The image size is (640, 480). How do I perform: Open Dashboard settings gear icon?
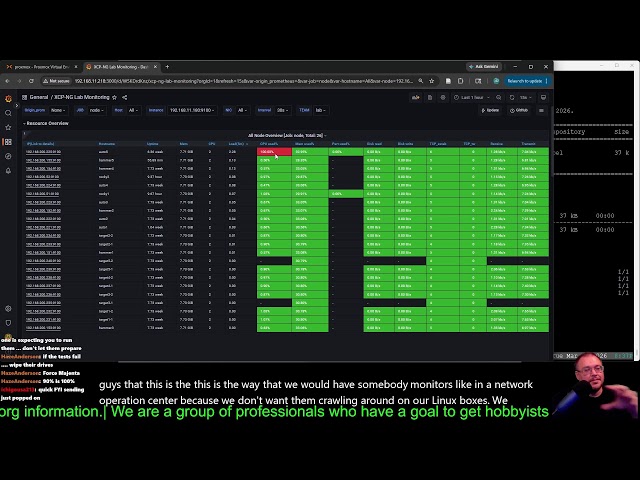443,98
